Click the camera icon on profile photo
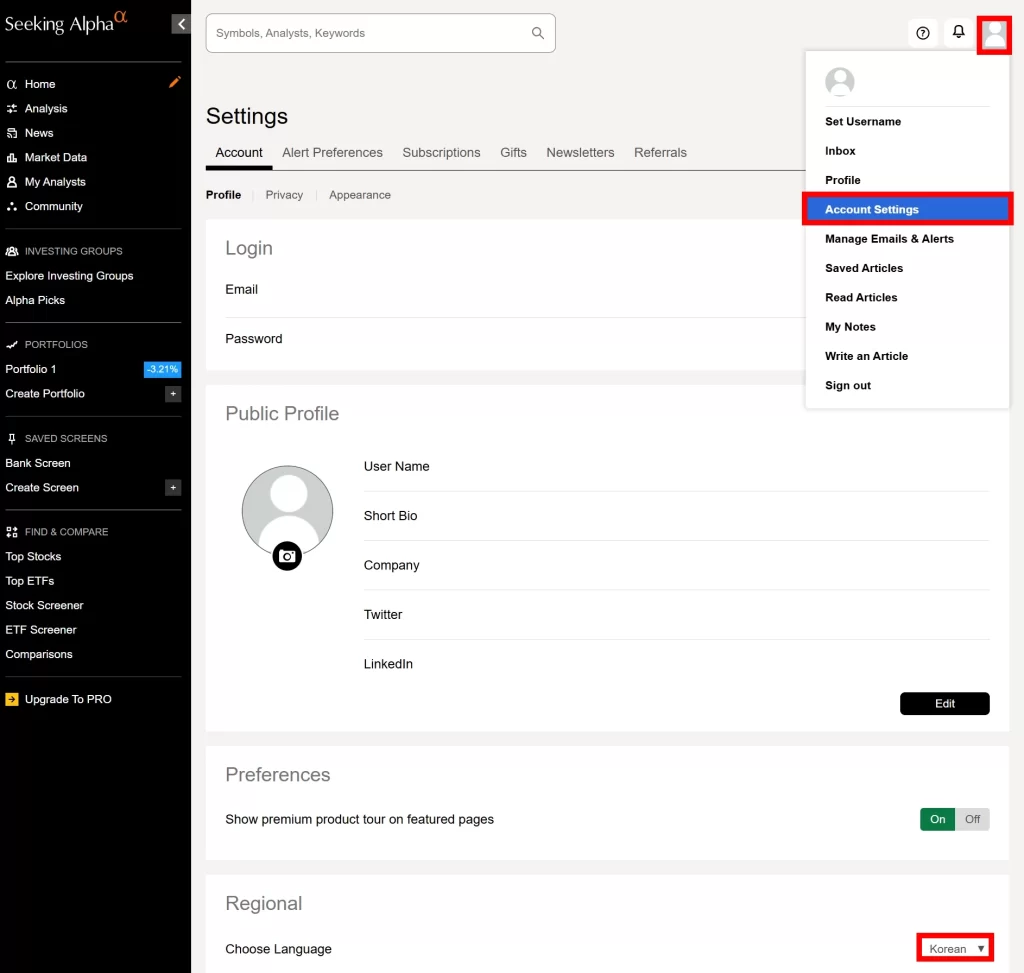Screen dimensions: 1024x973 [287, 556]
